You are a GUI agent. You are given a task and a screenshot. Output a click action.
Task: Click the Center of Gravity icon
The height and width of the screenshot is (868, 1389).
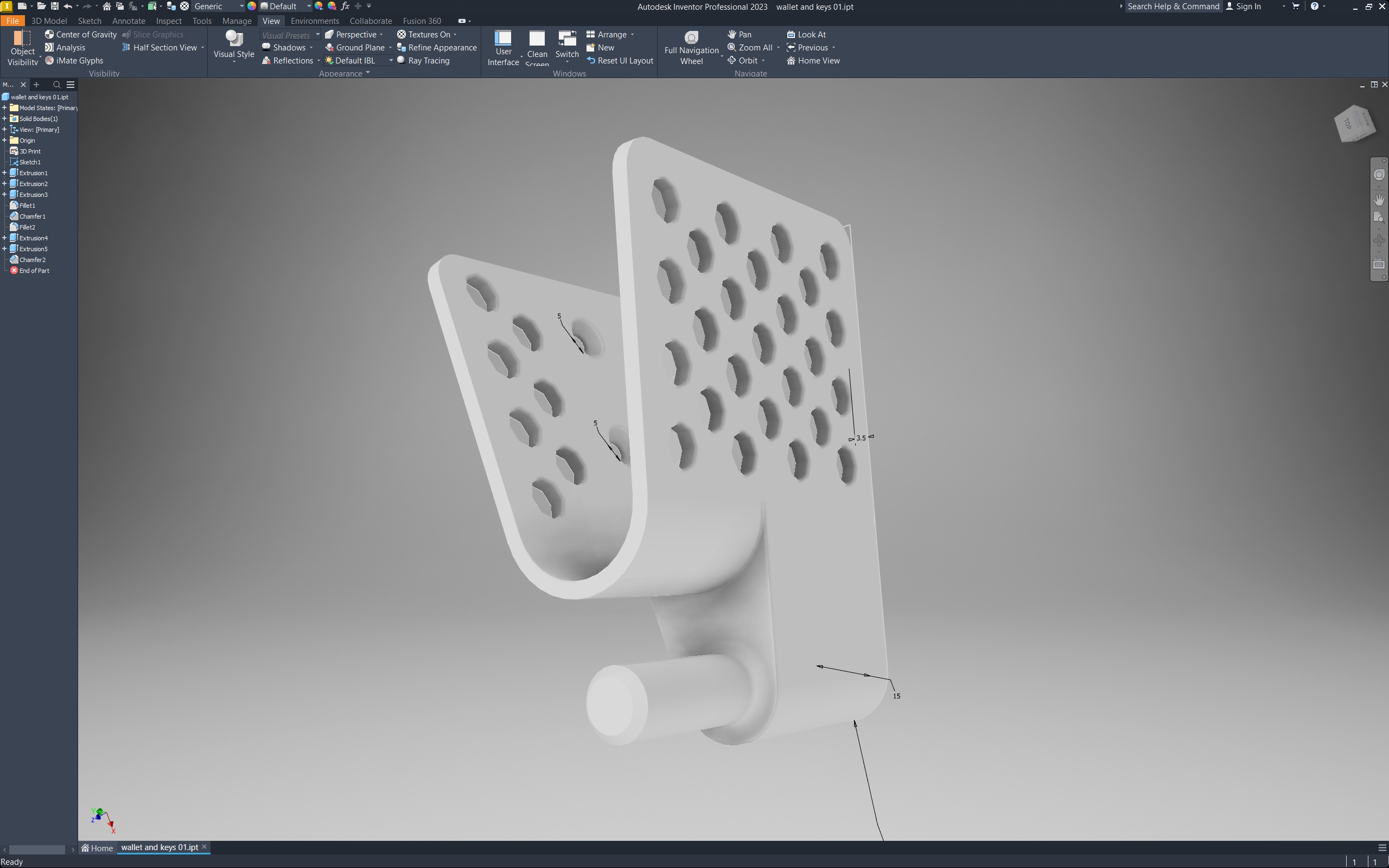pyautogui.click(x=49, y=34)
